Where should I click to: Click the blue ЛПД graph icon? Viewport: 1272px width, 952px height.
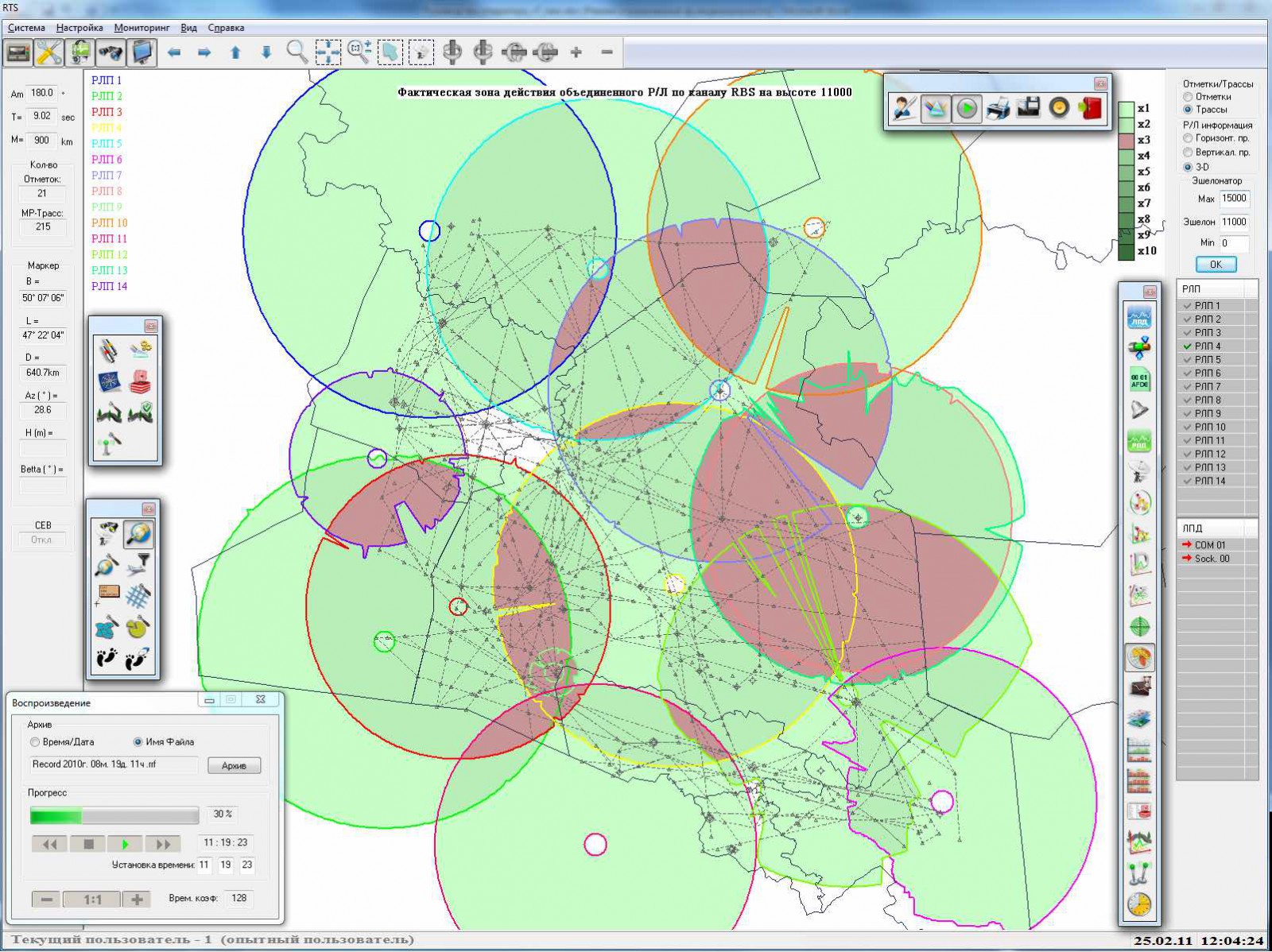1139,317
